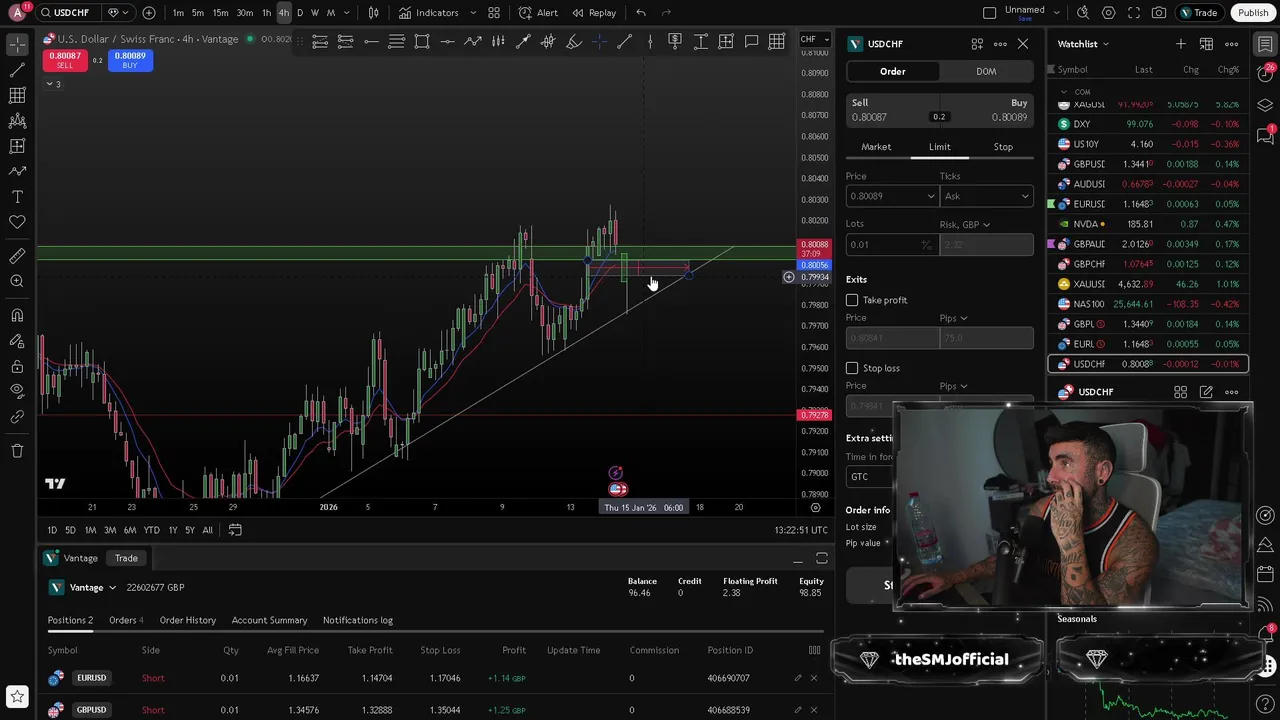
Task: Open the Notifications log tab
Action: 358,621
